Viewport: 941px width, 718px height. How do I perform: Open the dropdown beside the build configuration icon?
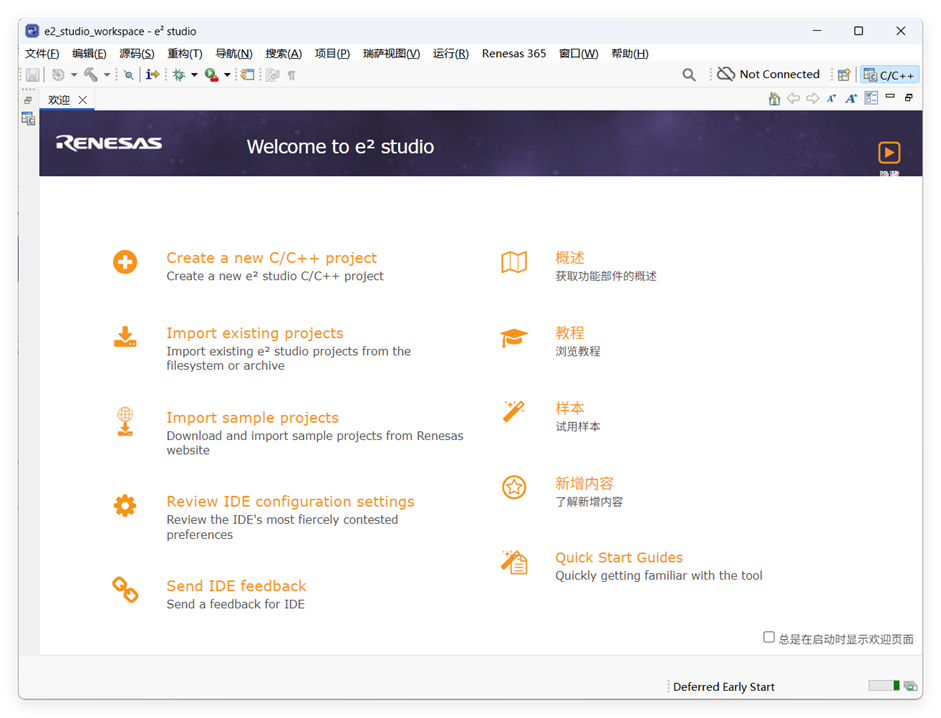pyautogui.click(x=74, y=75)
